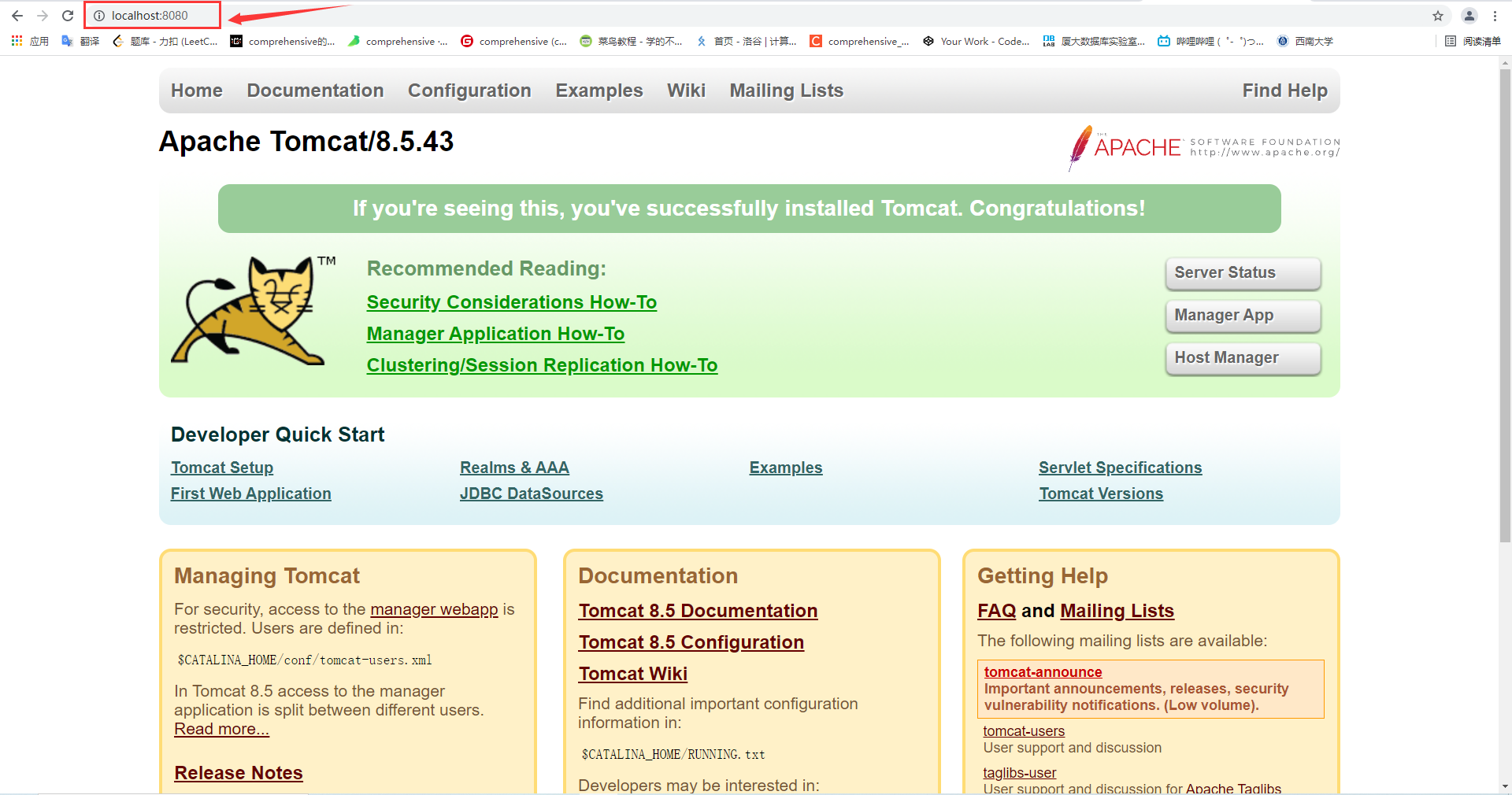Screen dimensions: 1512x795
Task: Open Documentation in the top navigation bar
Action: (315, 91)
